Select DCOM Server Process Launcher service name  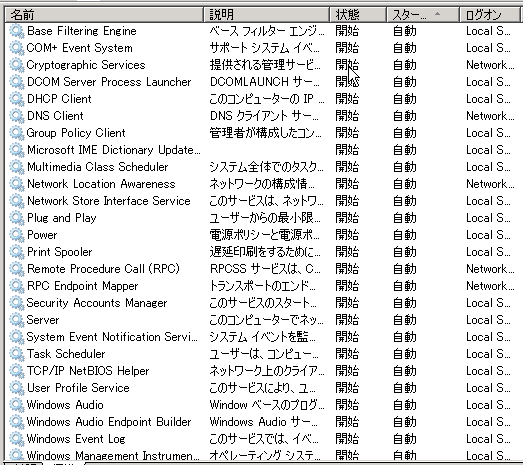point(109,82)
